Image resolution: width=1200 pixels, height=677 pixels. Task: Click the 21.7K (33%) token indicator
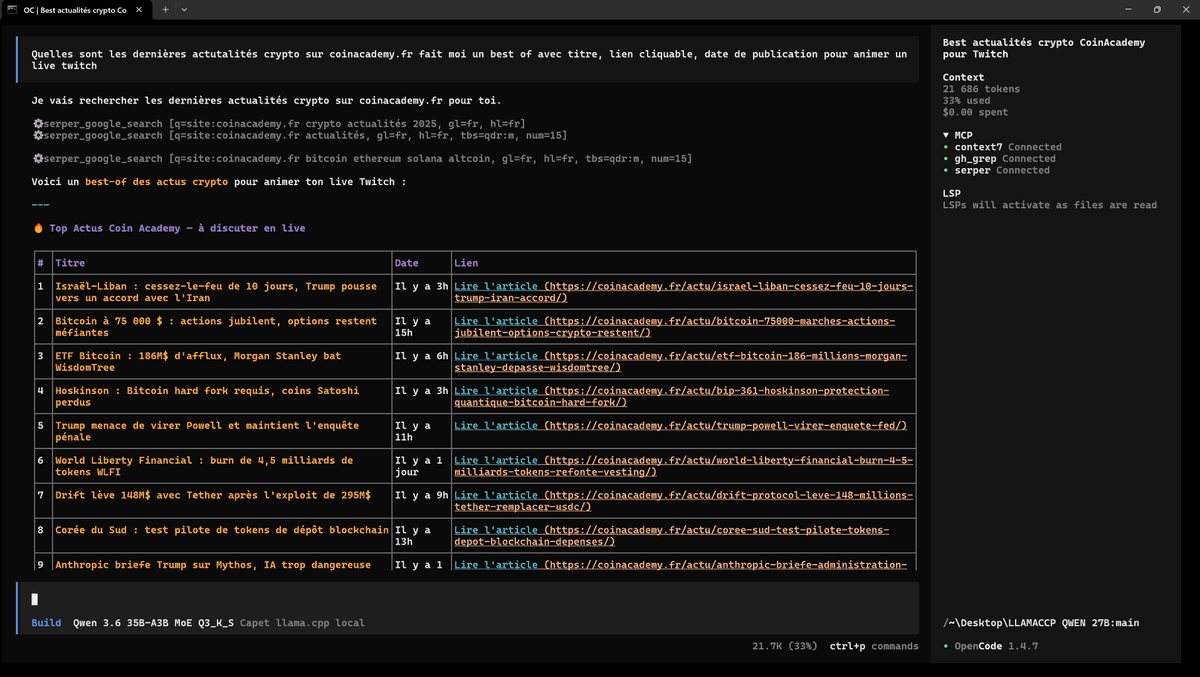pos(786,646)
